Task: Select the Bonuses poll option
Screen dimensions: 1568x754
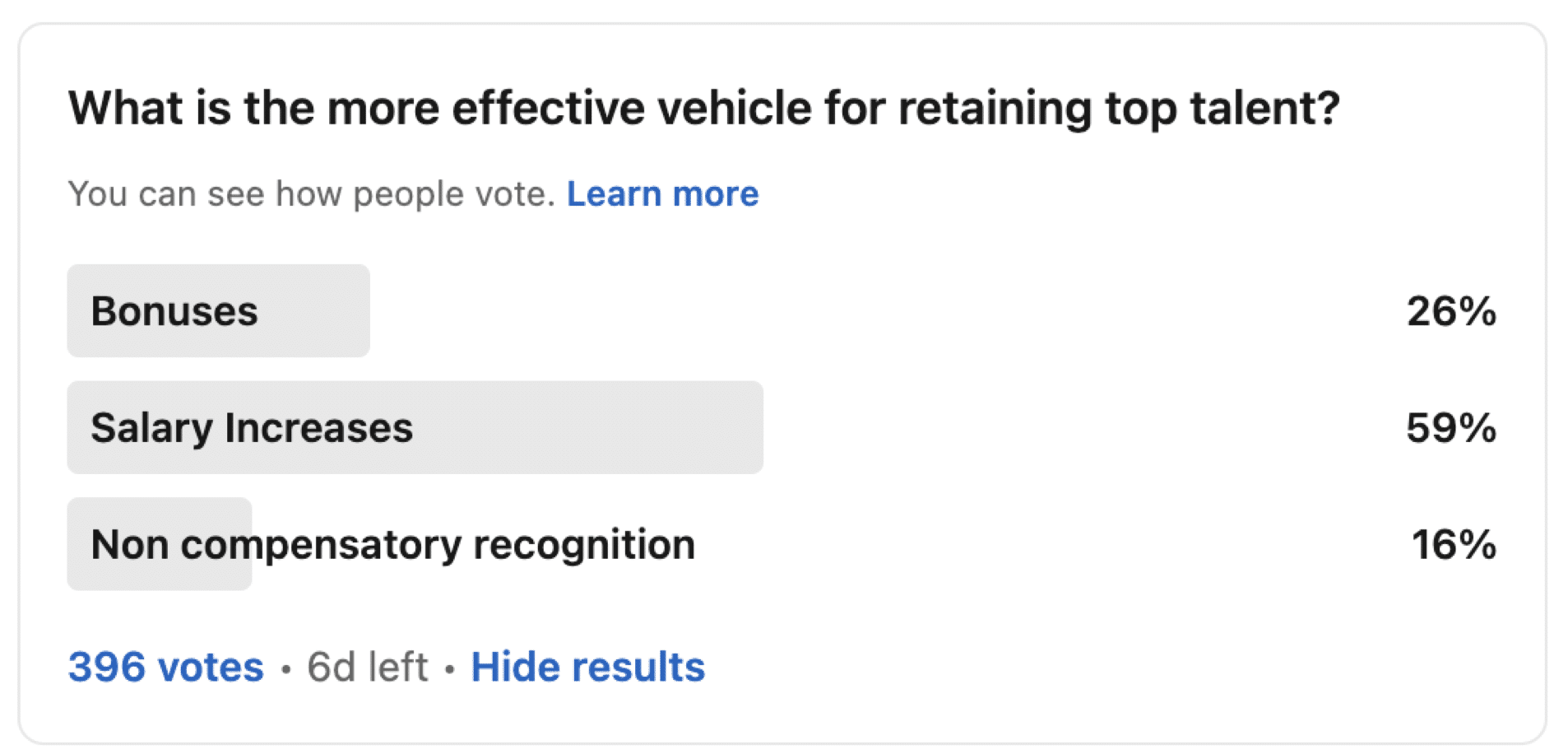Action: coord(174,312)
